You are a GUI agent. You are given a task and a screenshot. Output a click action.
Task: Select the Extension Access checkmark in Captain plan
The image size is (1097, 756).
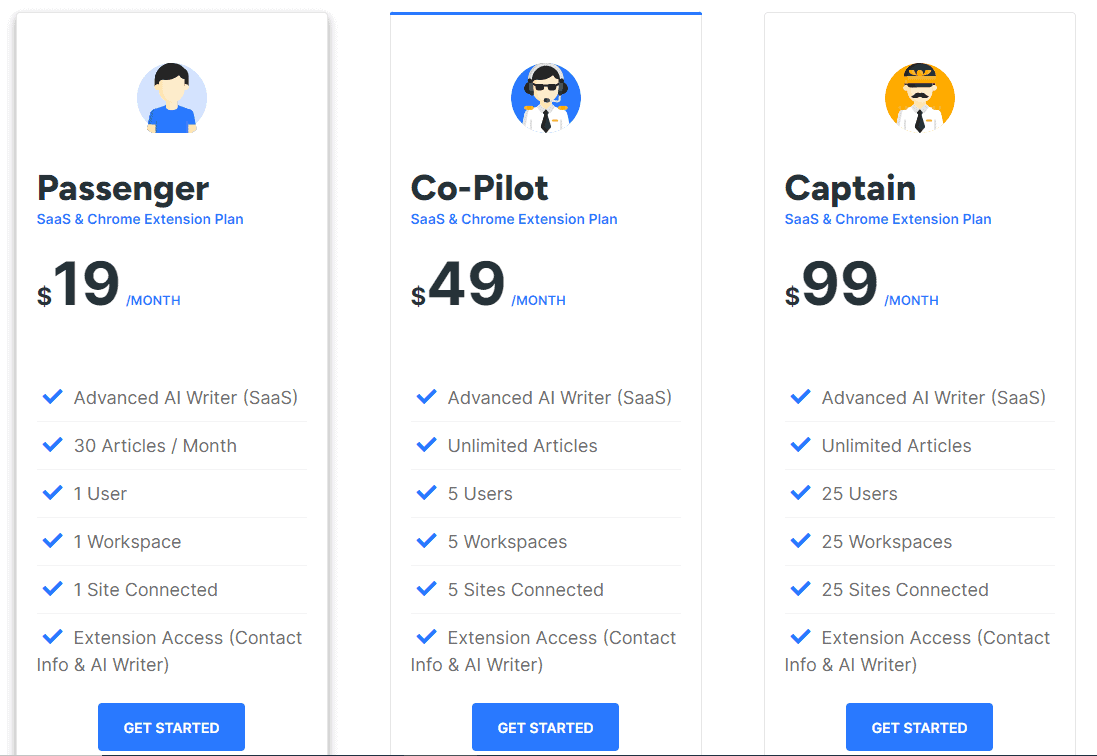800,637
